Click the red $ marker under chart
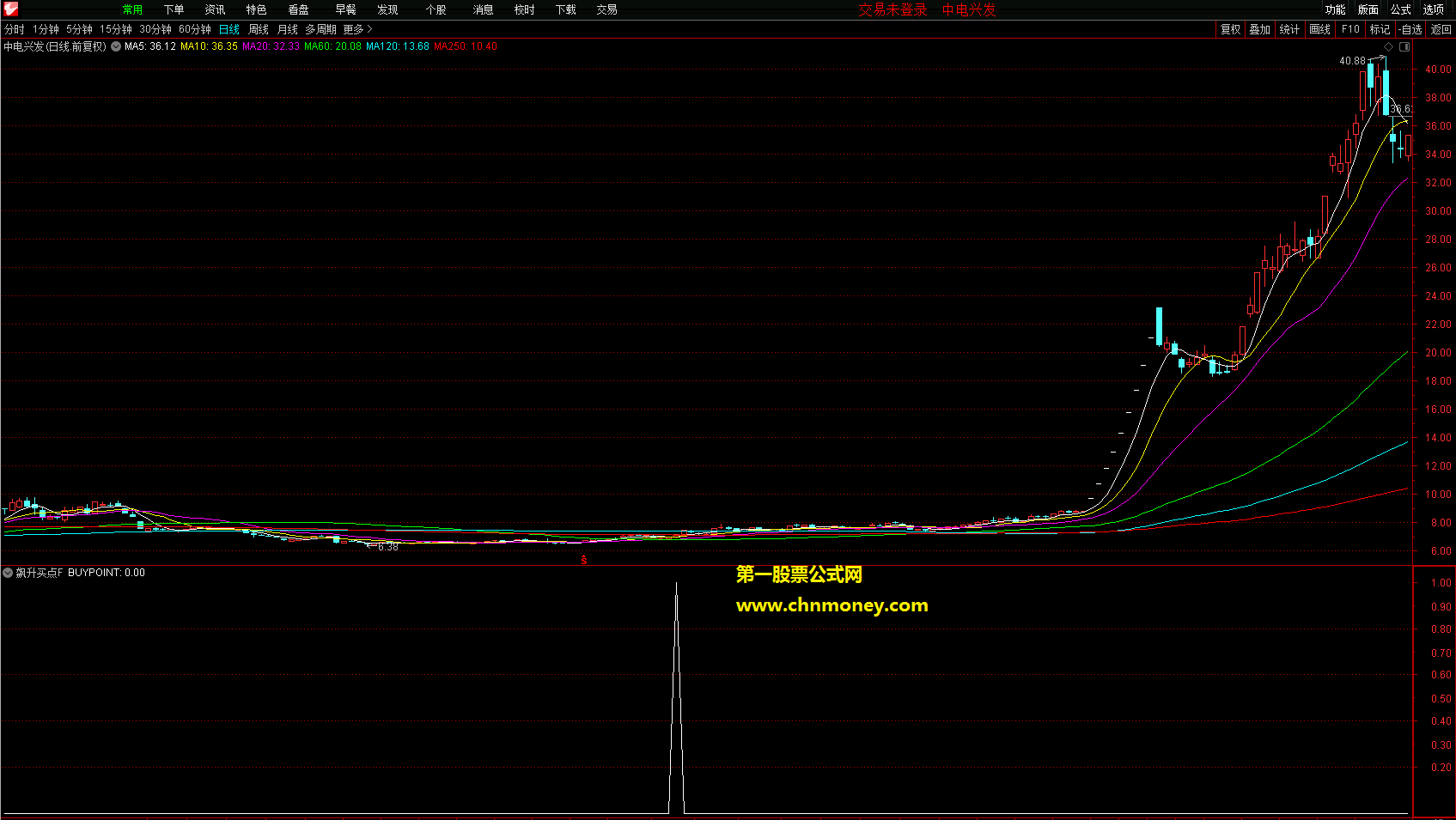1456x820 pixels. pos(584,560)
